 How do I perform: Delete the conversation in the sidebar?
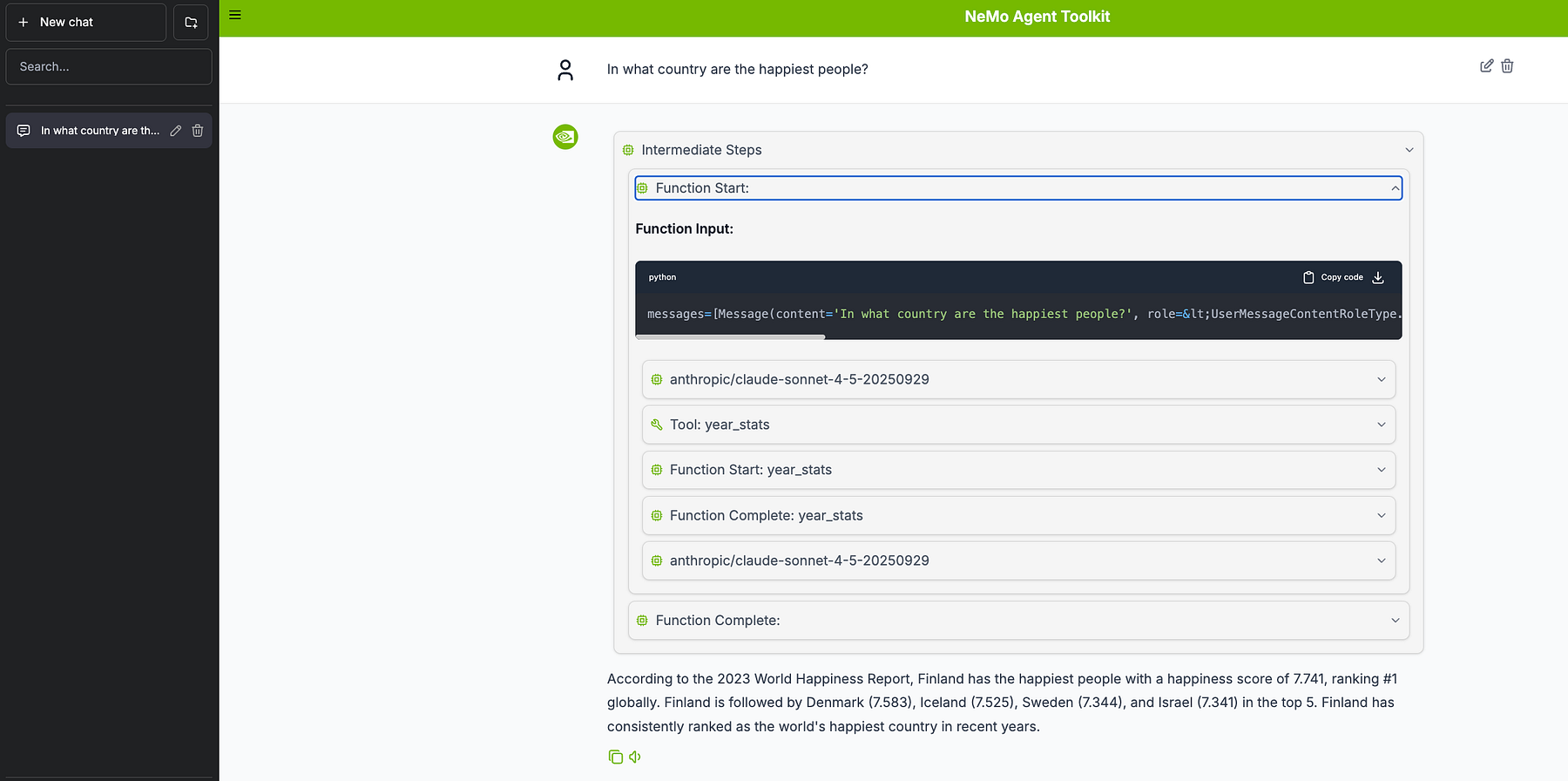coord(198,131)
